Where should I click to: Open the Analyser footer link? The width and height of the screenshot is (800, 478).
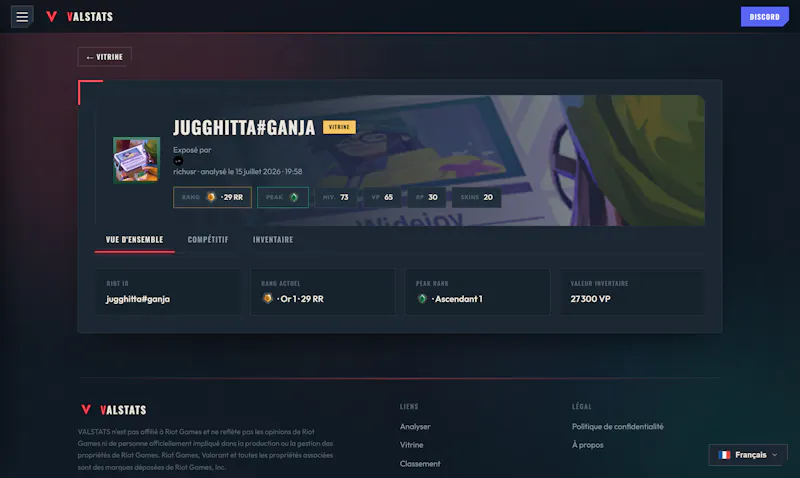click(x=415, y=426)
